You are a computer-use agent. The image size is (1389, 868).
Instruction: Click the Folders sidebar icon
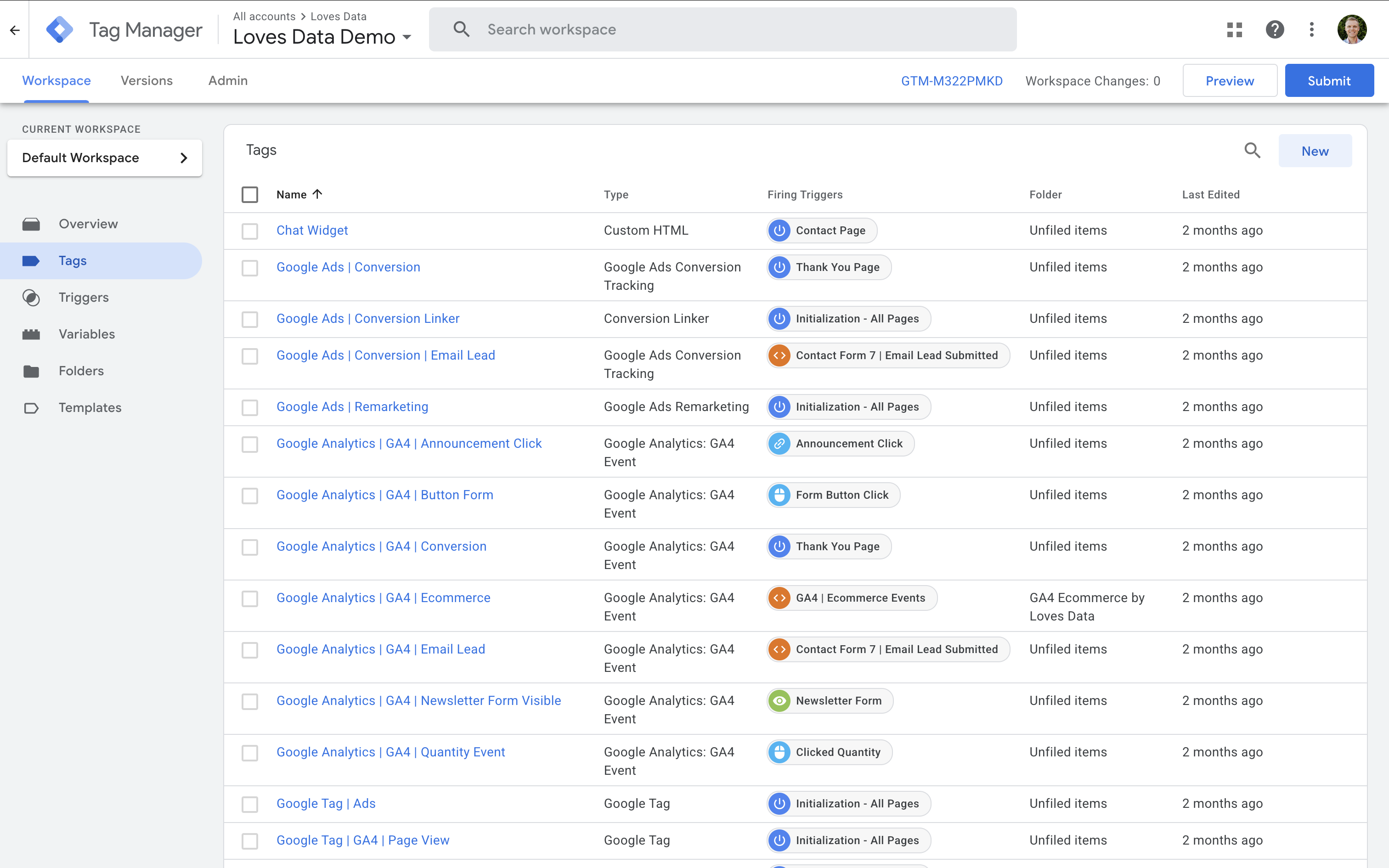point(31,371)
